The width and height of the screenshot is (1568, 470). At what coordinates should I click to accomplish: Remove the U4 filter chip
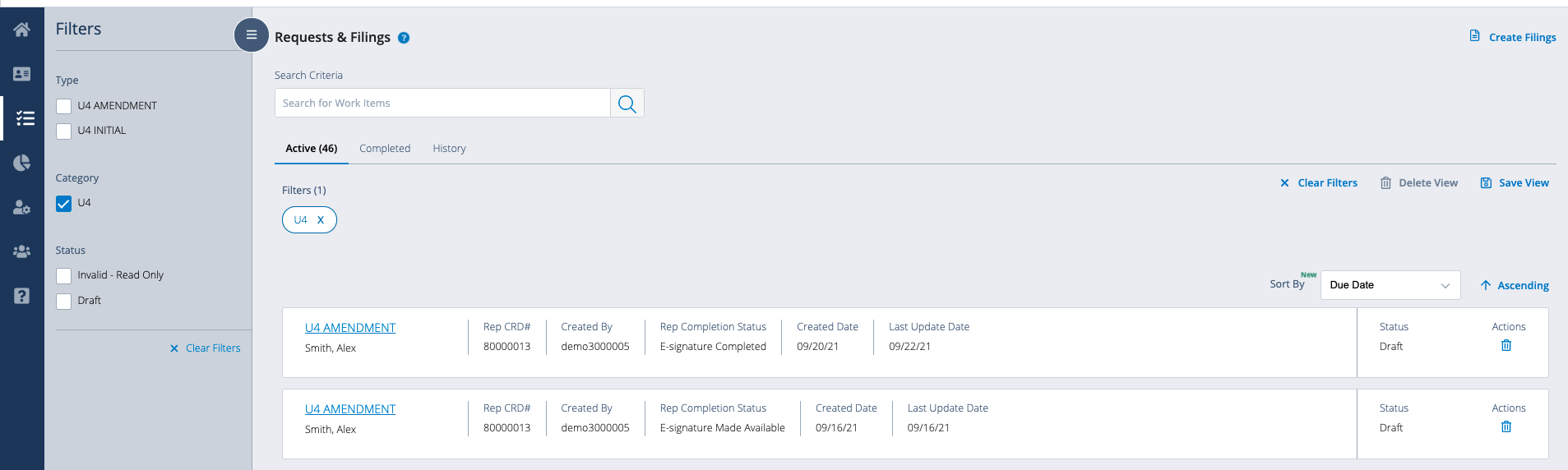321,220
